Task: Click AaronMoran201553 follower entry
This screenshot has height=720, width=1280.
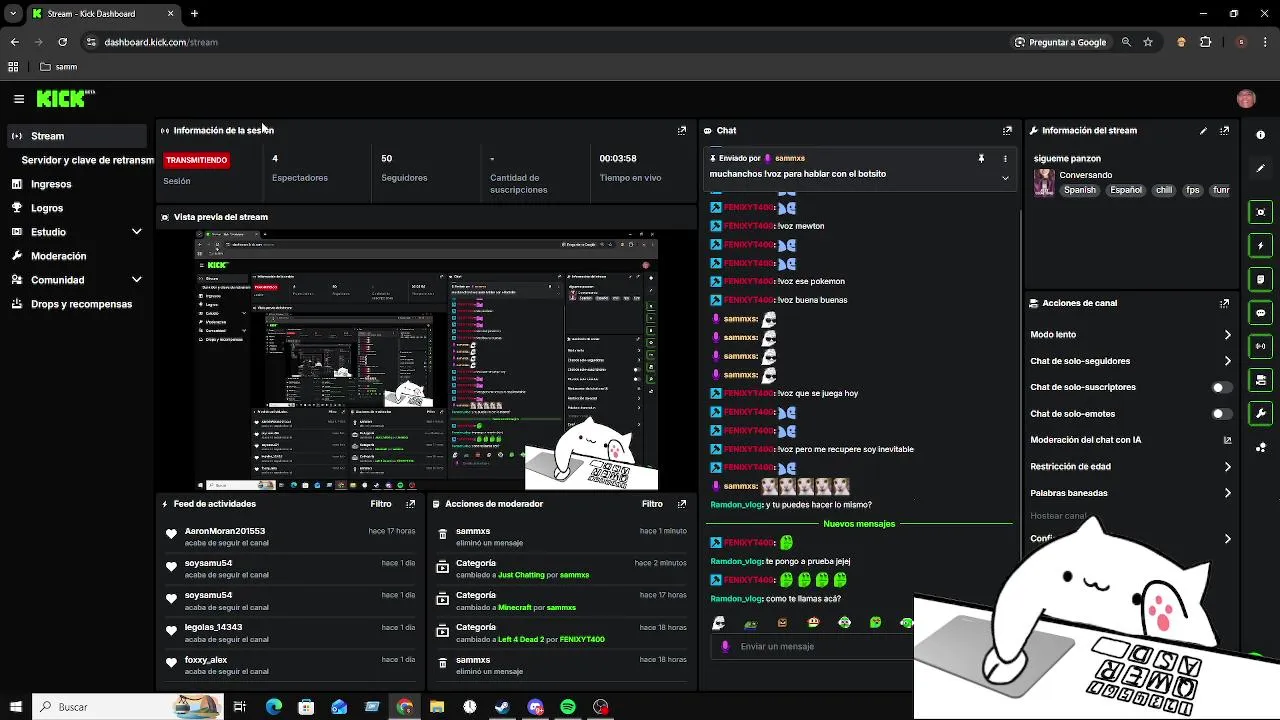Action: 290,537
